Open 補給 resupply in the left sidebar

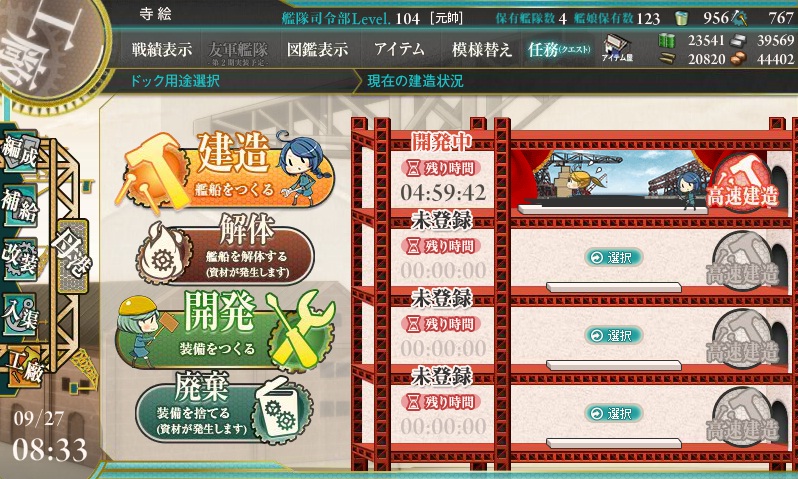(19, 205)
